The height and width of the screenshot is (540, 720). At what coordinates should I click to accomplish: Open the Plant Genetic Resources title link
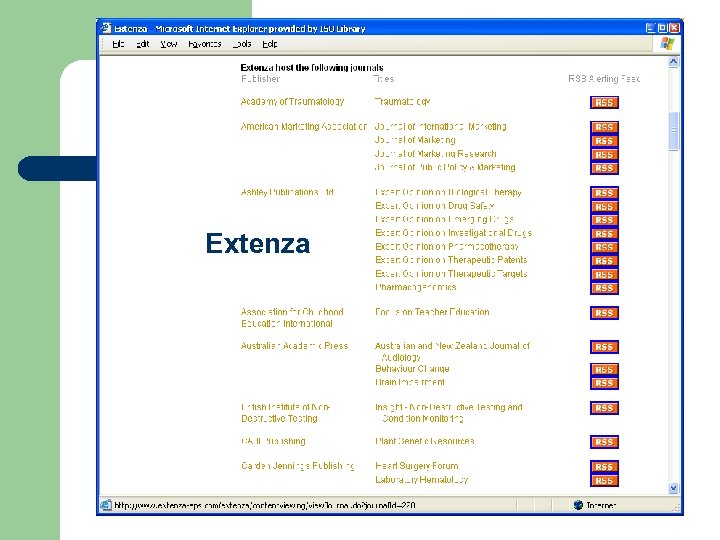424,441
